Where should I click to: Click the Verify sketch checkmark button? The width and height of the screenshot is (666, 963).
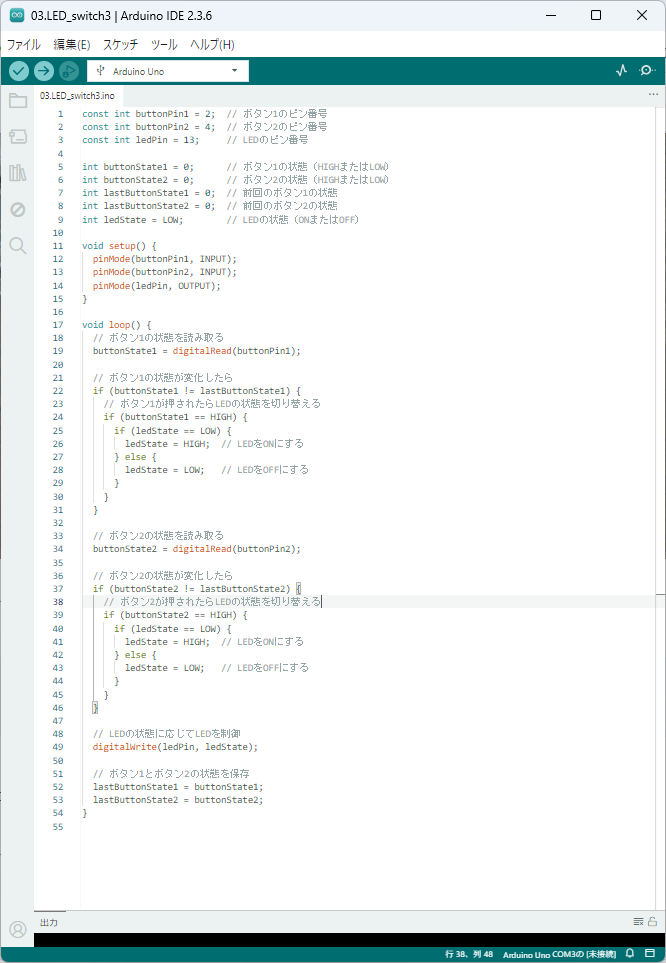[19, 71]
